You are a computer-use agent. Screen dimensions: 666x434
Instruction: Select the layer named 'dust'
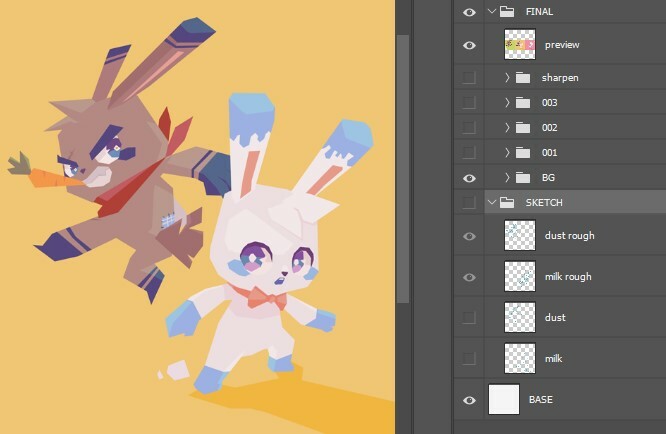pos(555,318)
